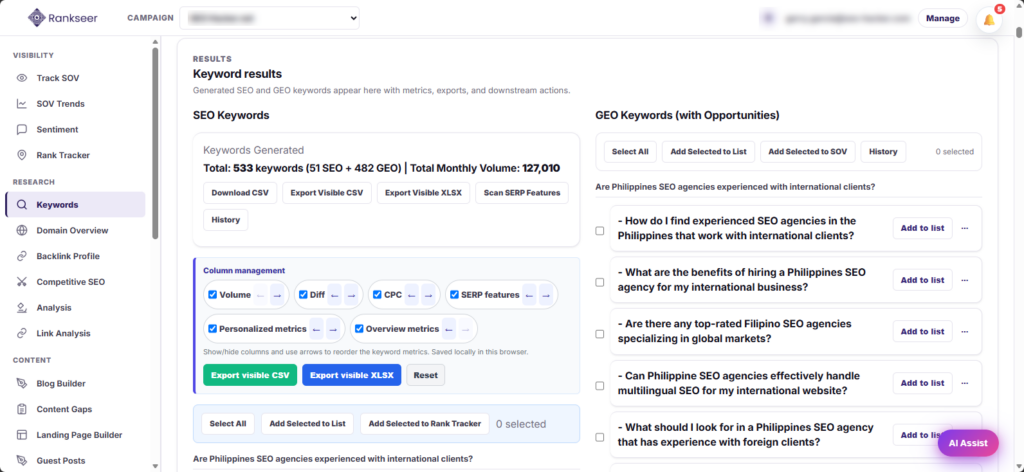Open the Campaign dropdown
Image resolution: width=1024 pixels, height=472 pixels.
[x=269, y=18]
